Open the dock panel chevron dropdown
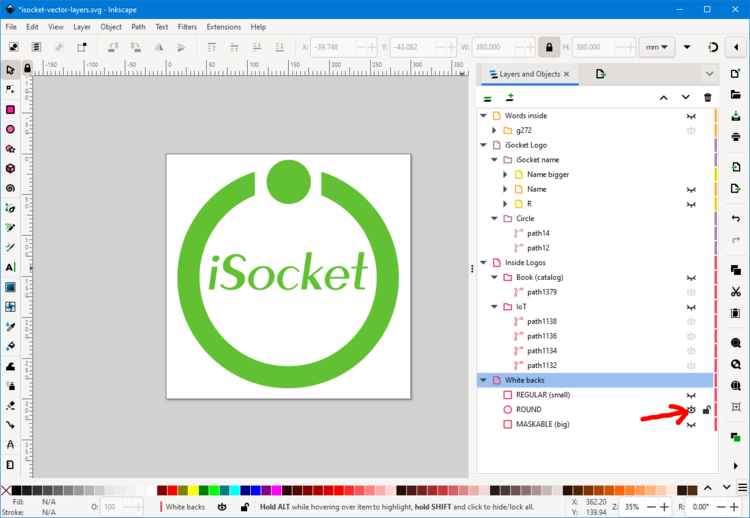The width and height of the screenshot is (750, 518). coord(709,74)
